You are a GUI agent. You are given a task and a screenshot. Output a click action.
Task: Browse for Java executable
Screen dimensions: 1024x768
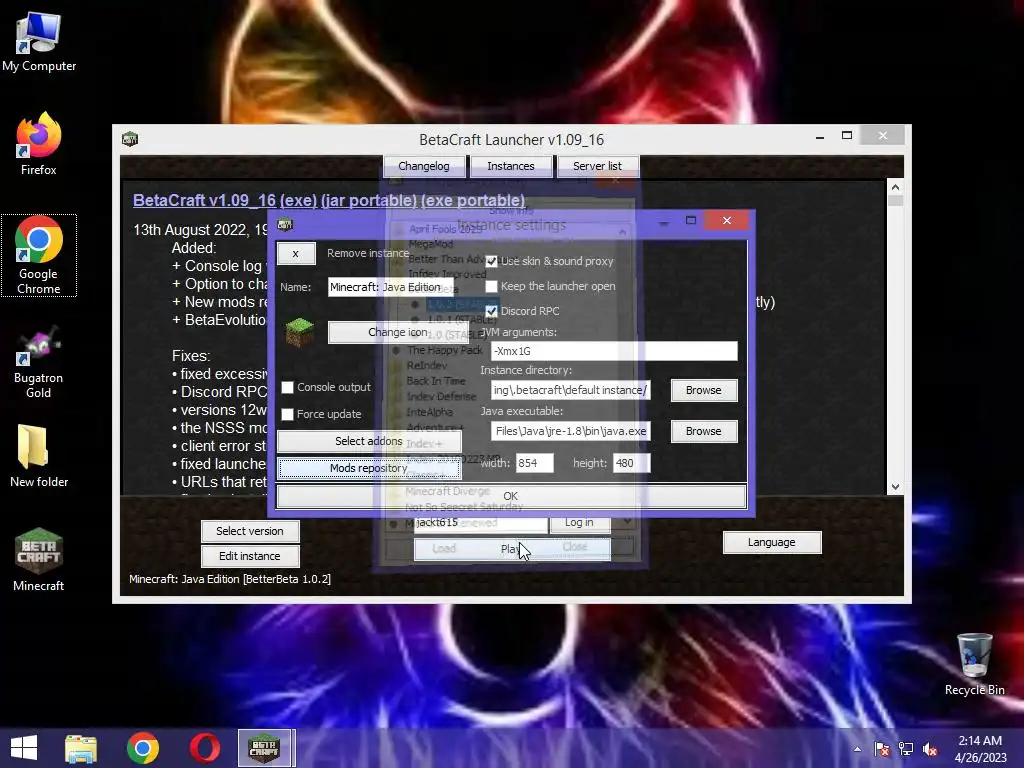coord(703,431)
